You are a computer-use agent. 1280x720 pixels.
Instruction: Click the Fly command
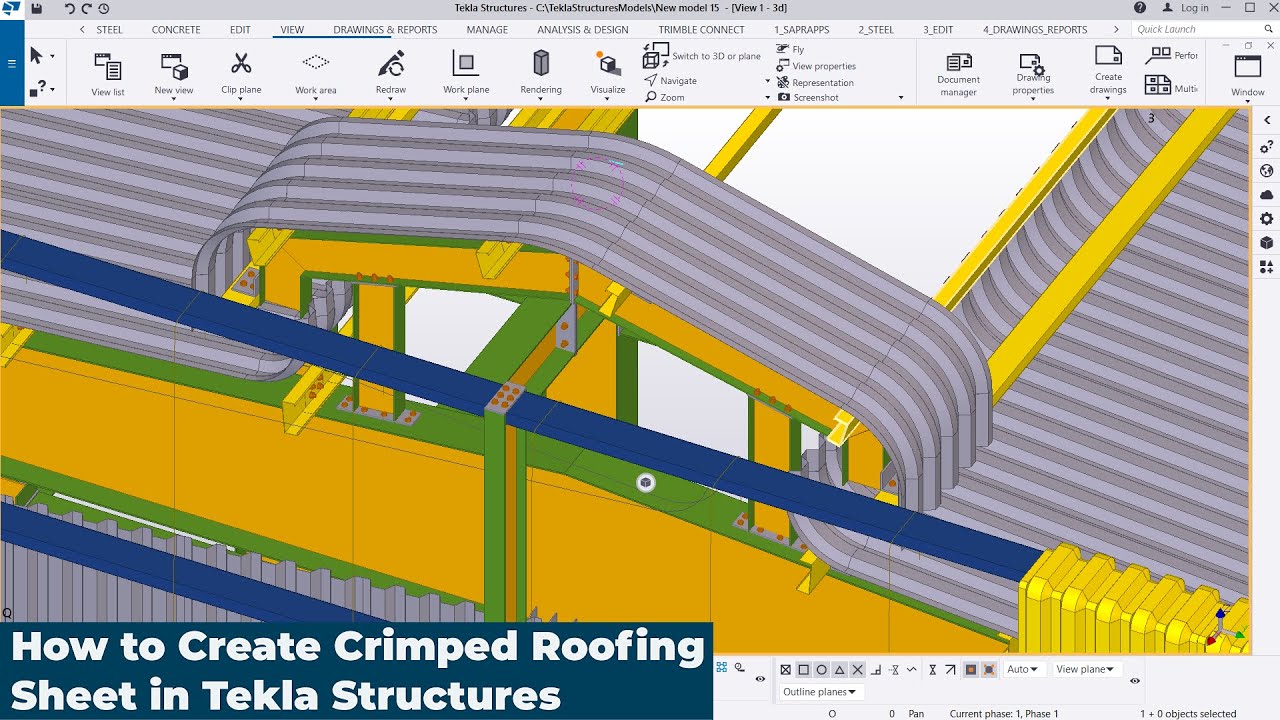(791, 49)
